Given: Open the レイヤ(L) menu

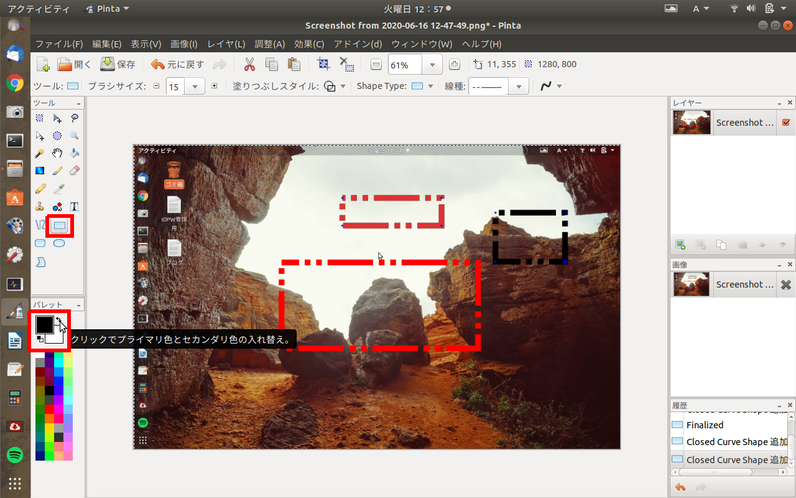Looking at the screenshot, I should [x=226, y=44].
